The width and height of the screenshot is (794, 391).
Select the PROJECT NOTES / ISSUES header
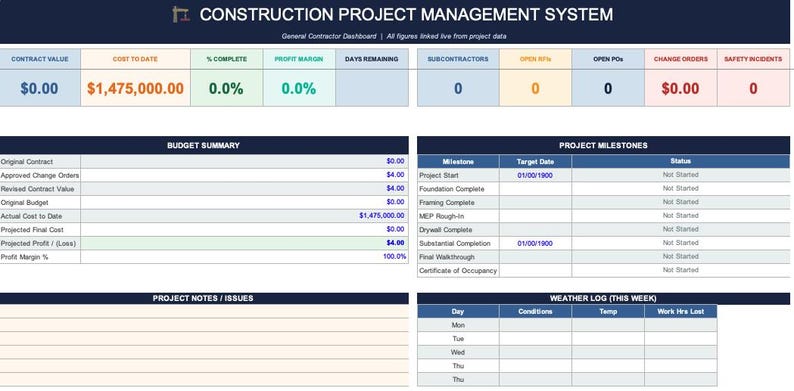click(204, 298)
